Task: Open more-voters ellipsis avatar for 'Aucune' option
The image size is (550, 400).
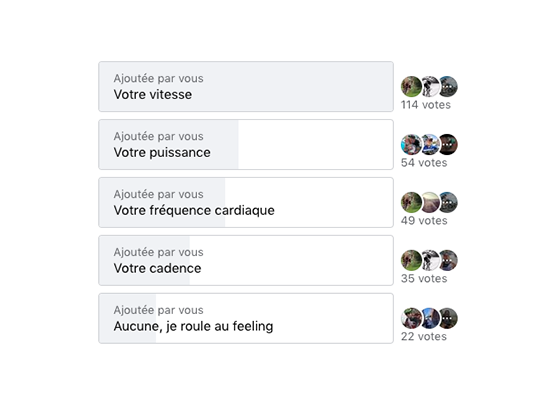Action: click(x=448, y=318)
